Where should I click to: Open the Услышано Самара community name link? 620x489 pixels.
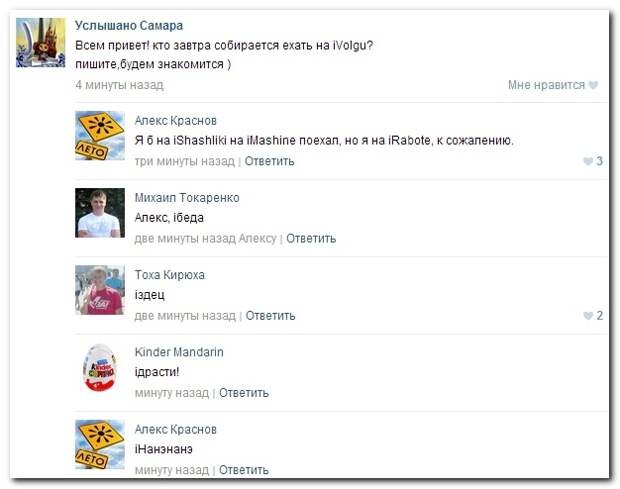click(129, 26)
